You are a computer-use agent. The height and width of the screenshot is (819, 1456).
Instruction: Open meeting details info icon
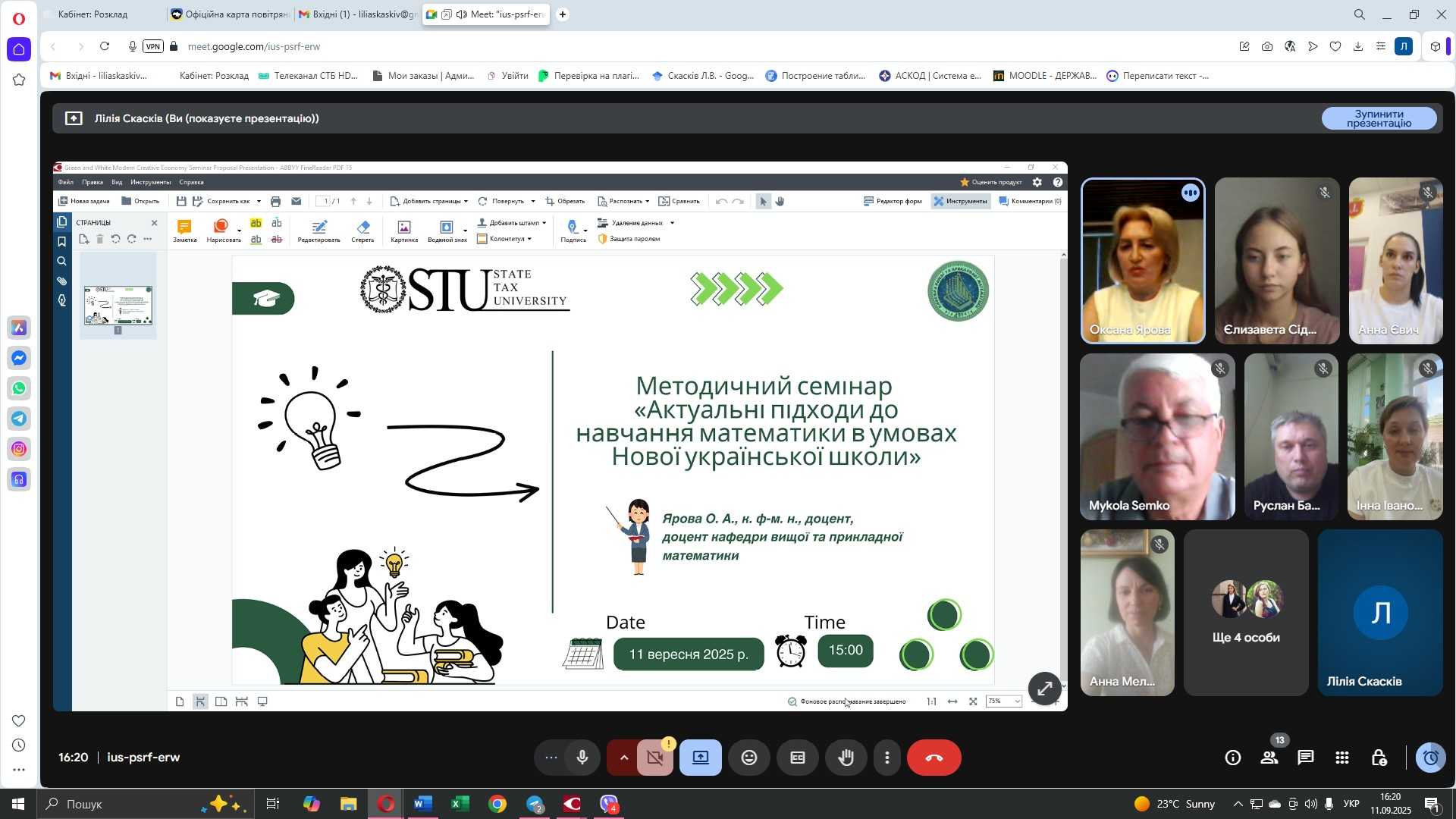click(x=1233, y=758)
